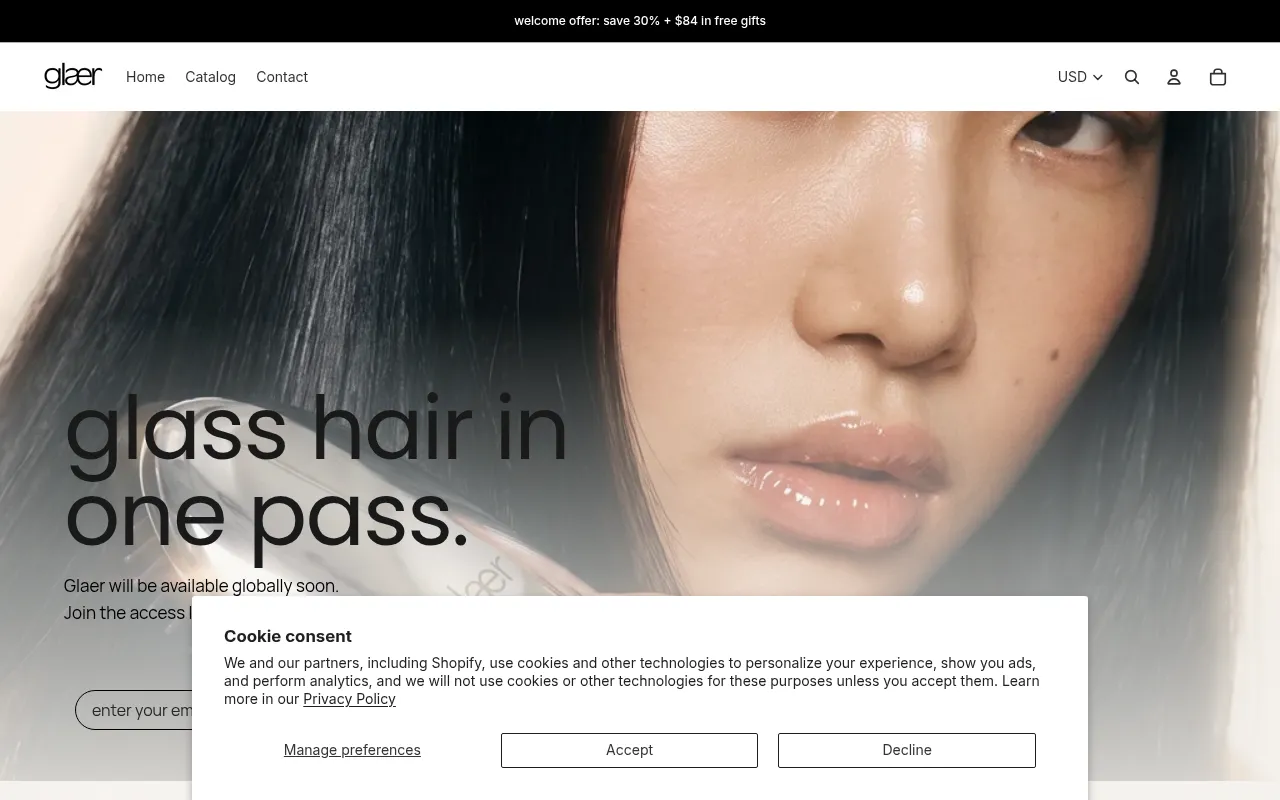The image size is (1280, 800).
Task: Accept cookies in consent dialog
Action: tap(629, 750)
